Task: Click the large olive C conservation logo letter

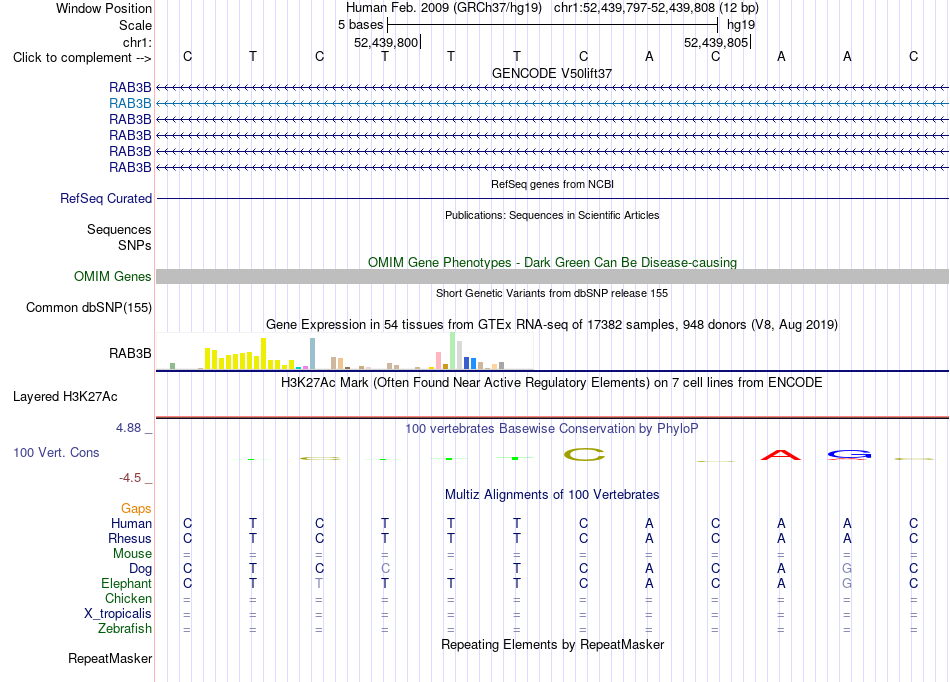Action: 584,455
